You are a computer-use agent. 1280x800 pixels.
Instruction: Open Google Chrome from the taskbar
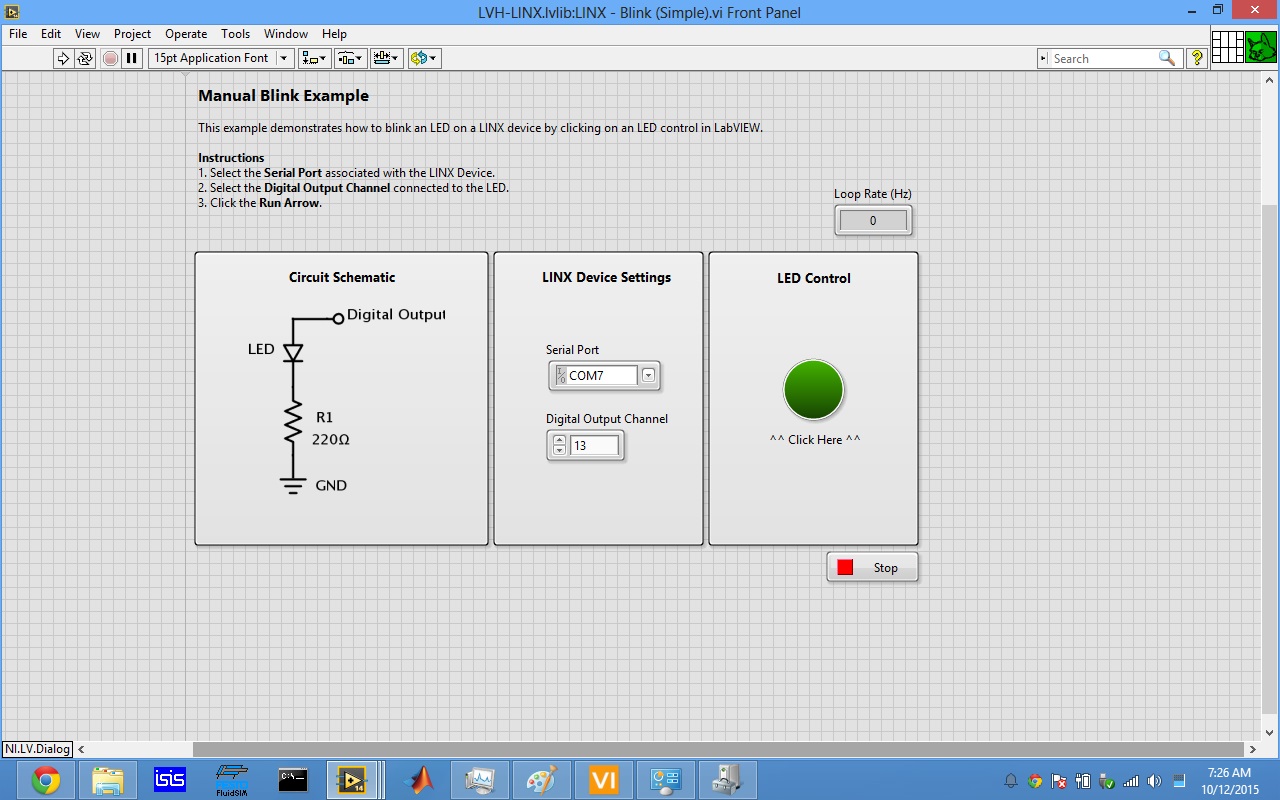[45, 780]
